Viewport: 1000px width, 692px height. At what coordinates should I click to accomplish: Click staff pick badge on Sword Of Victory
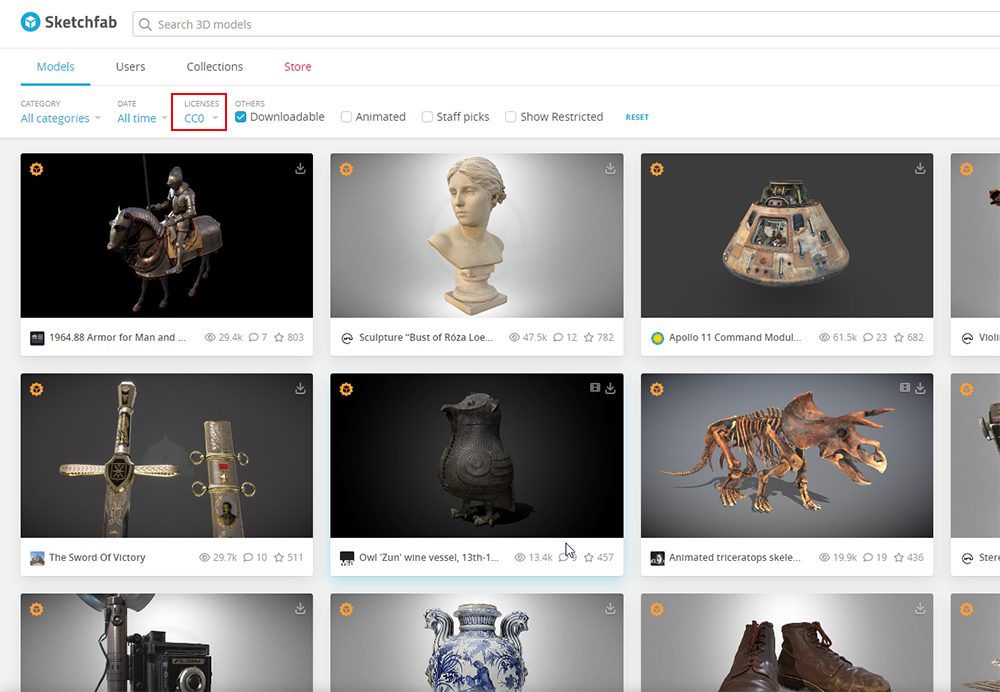pyautogui.click(x=36, y=389)
